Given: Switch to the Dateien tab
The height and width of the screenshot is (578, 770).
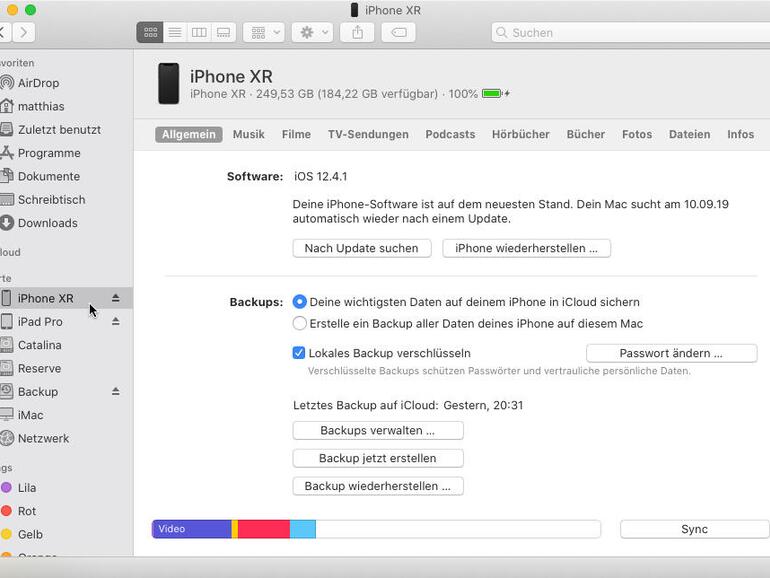Looking at the screenshot, I should click(689, 135).
